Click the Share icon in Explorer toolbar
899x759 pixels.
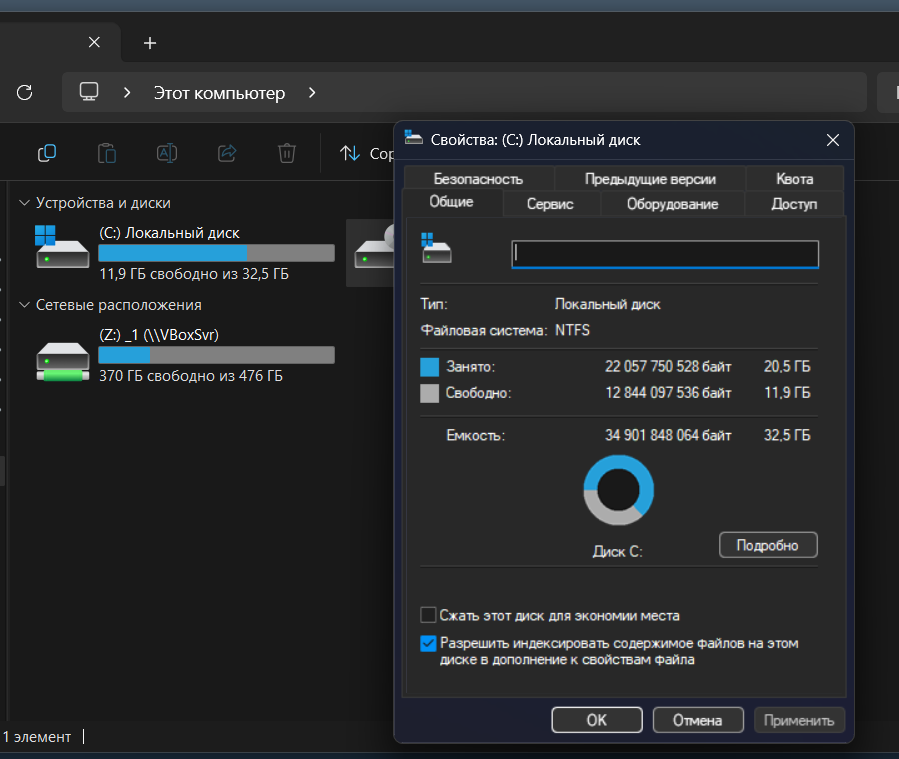coord(227,153)
